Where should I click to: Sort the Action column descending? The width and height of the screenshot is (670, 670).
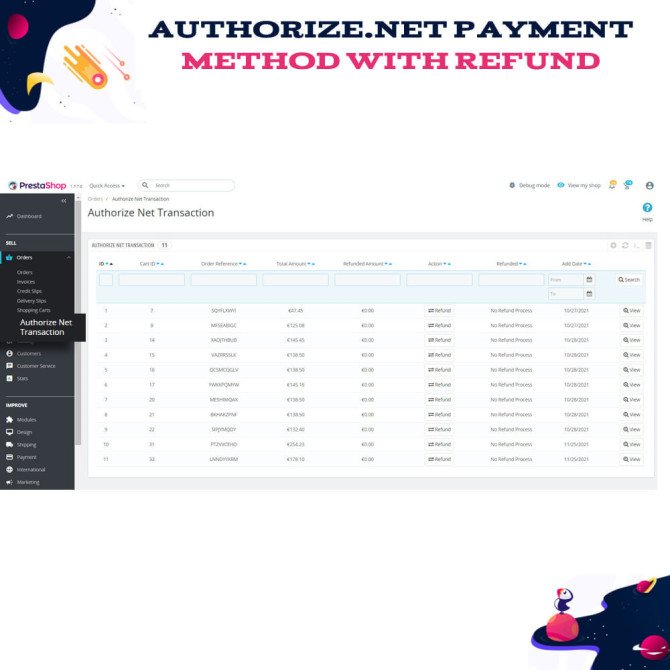click(445, 264)
